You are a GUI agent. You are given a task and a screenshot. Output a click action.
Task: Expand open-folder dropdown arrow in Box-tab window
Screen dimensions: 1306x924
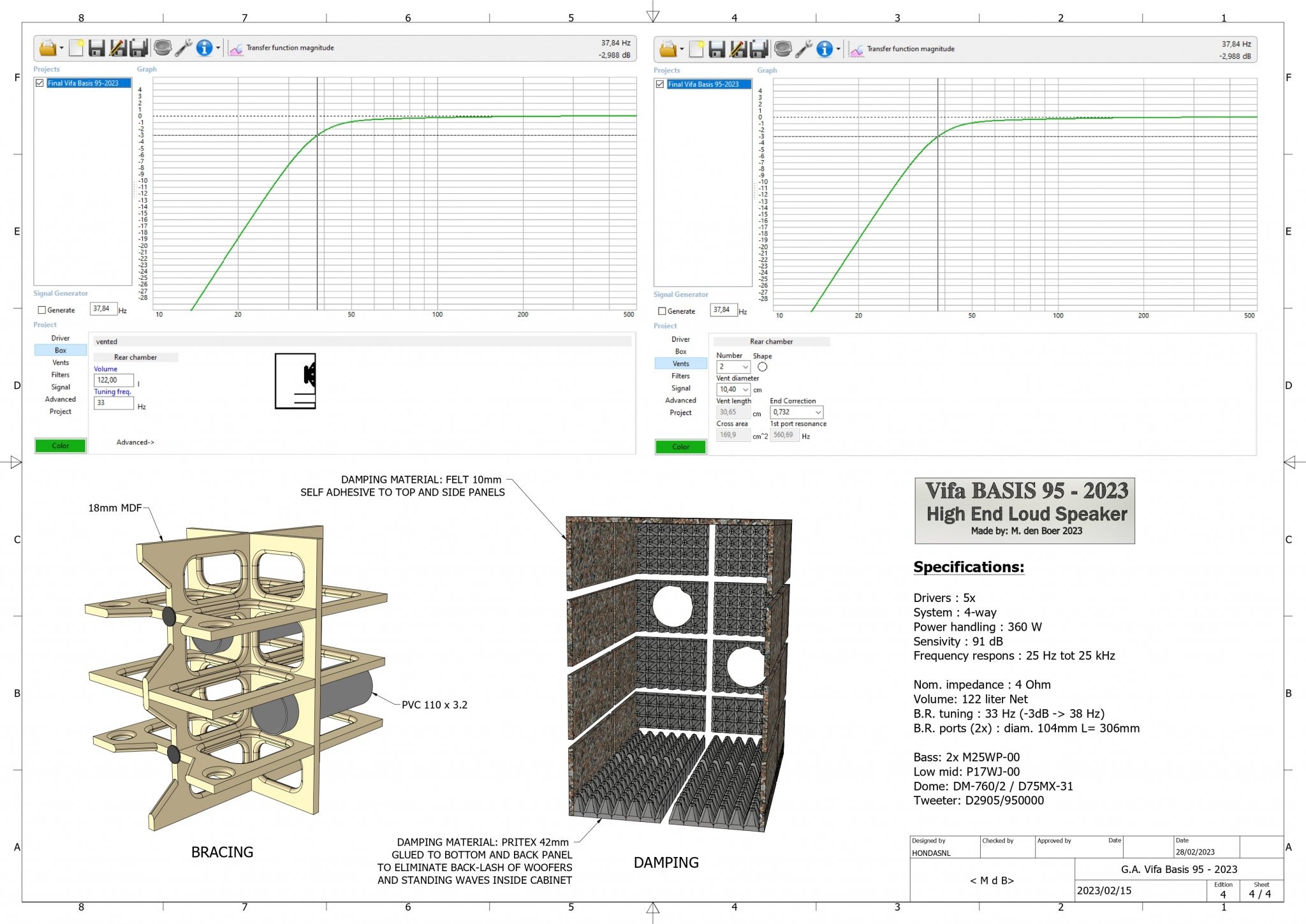61,48
